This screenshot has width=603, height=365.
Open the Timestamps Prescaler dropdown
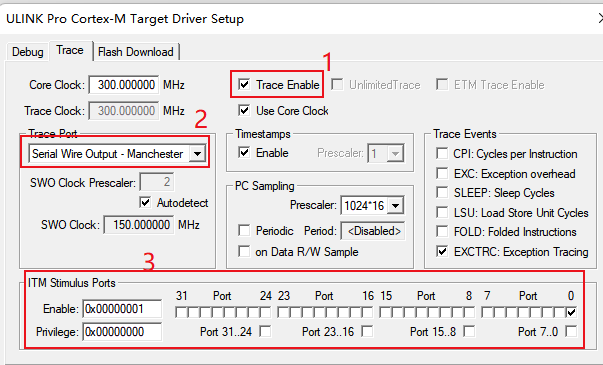pos(395,154)
